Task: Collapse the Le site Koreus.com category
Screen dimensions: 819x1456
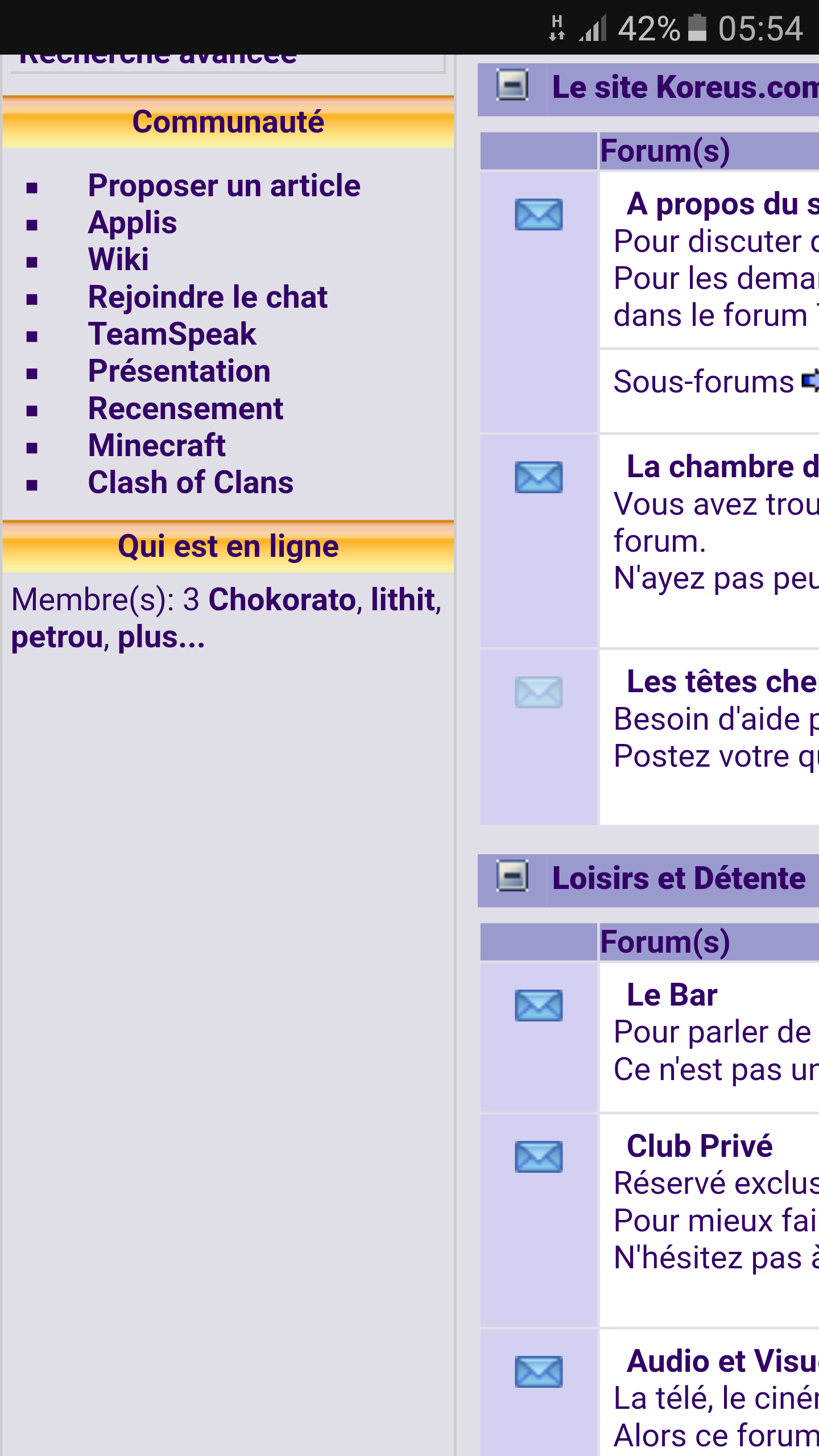Action: tap(512, 86)
